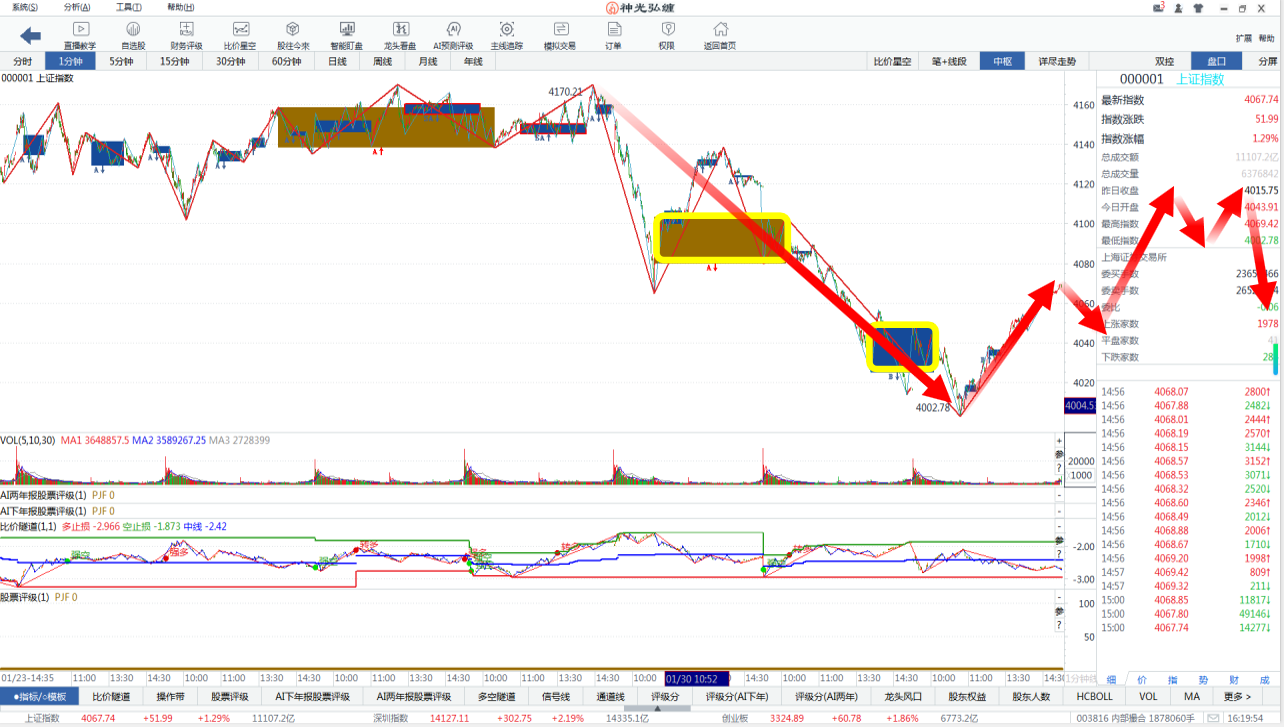Toggle the 笔+线段 overlay button

point(949,61)
